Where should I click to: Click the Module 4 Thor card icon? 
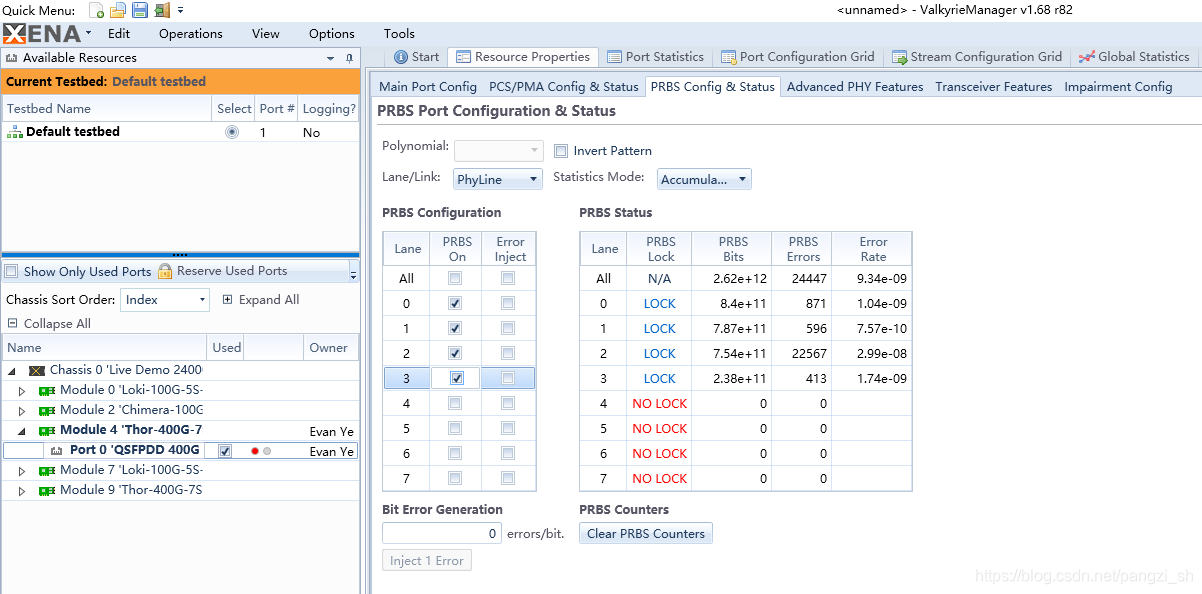click(47, 431)
